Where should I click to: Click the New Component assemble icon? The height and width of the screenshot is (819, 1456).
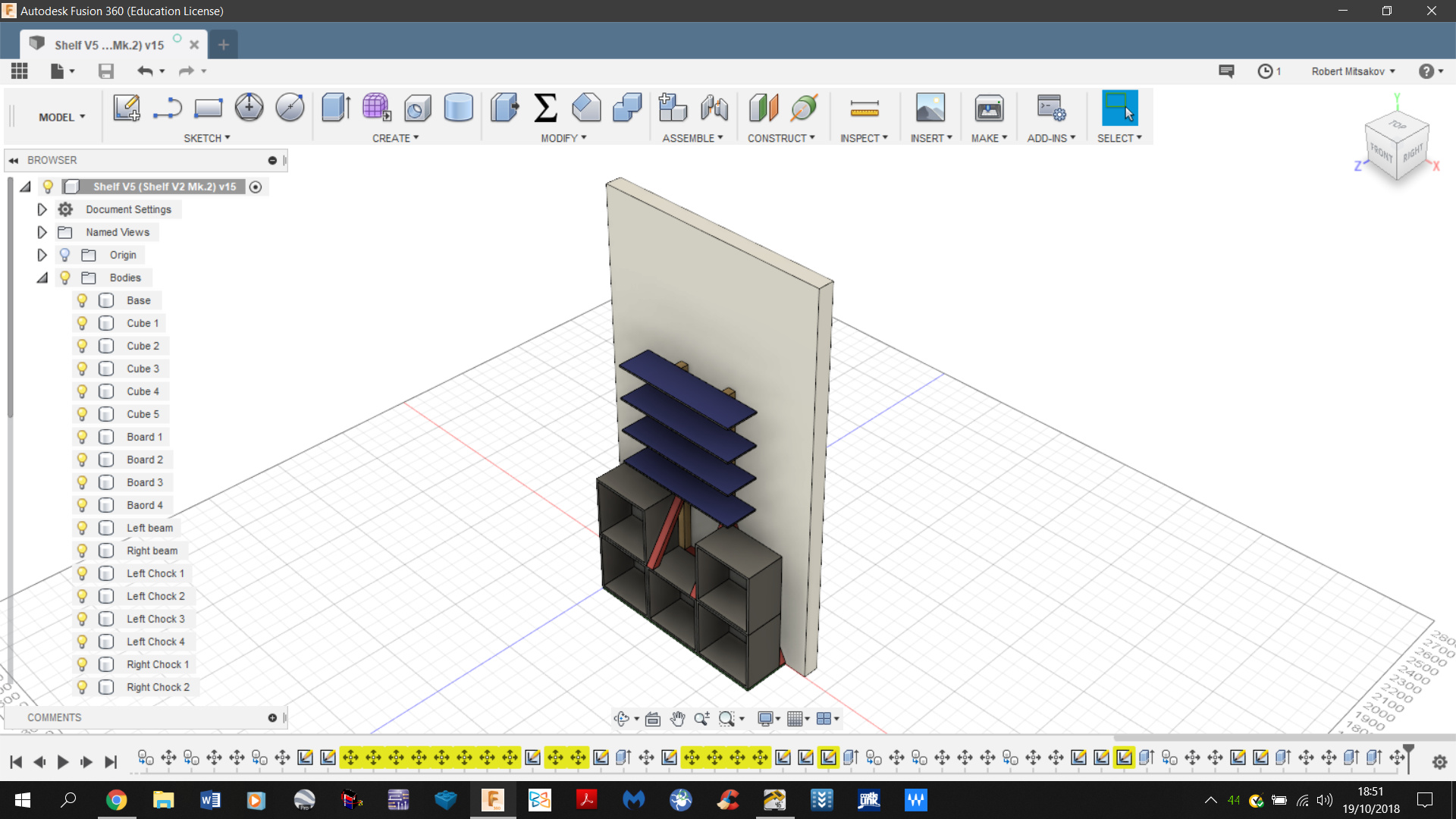point(673,108)
